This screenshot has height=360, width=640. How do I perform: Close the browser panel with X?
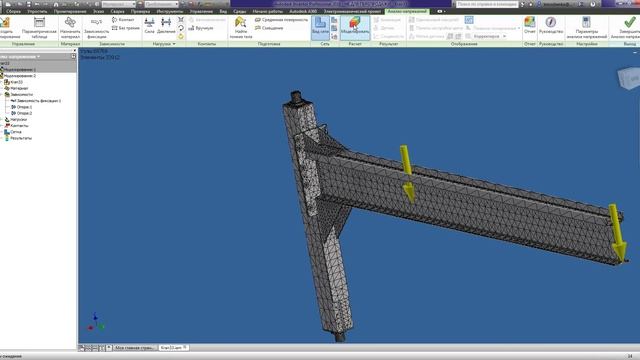(74, 51)
